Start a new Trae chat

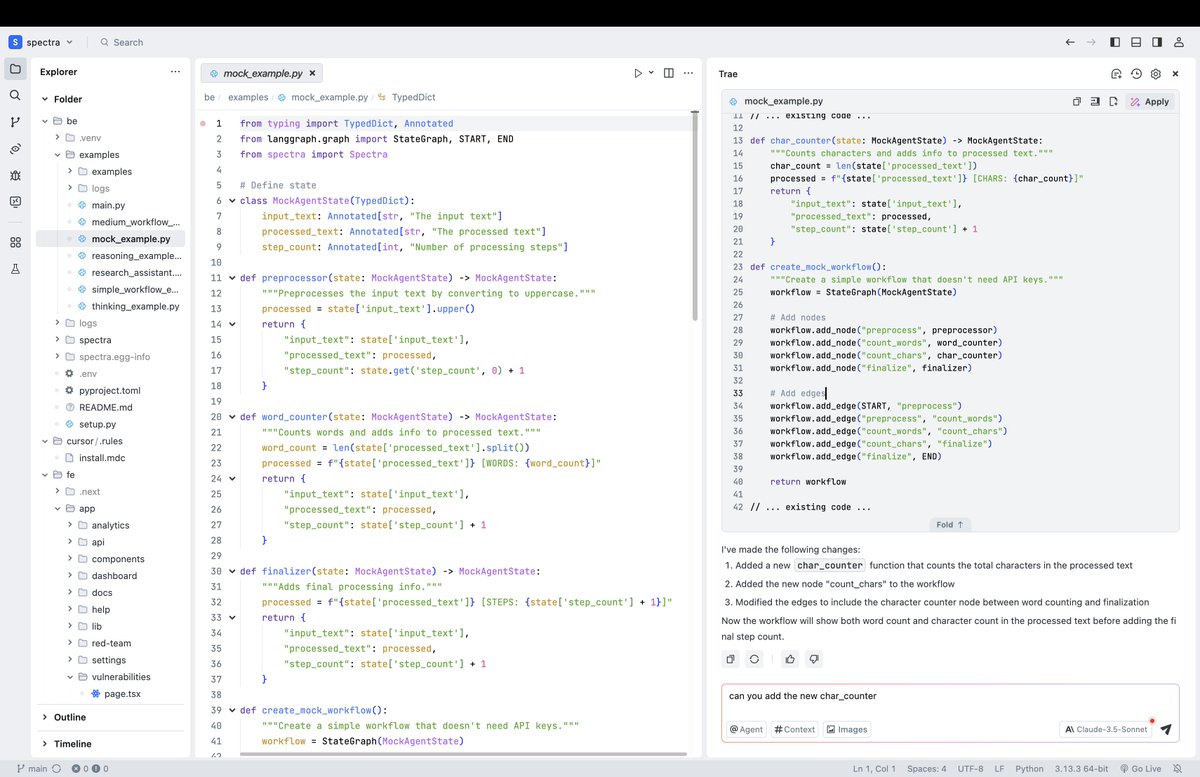click(x=1116, y=74)
